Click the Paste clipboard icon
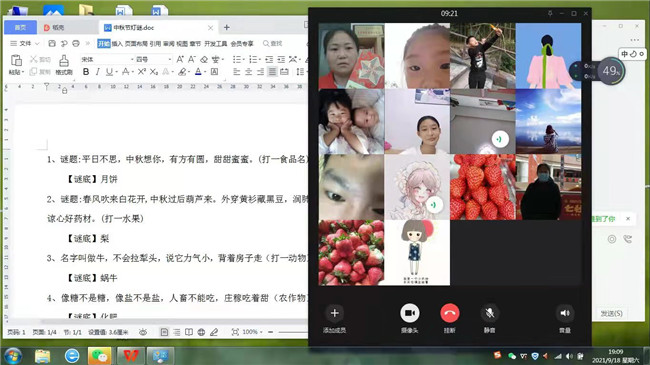The width and height of the screenshot is (650, 365). tap(16, 61)
